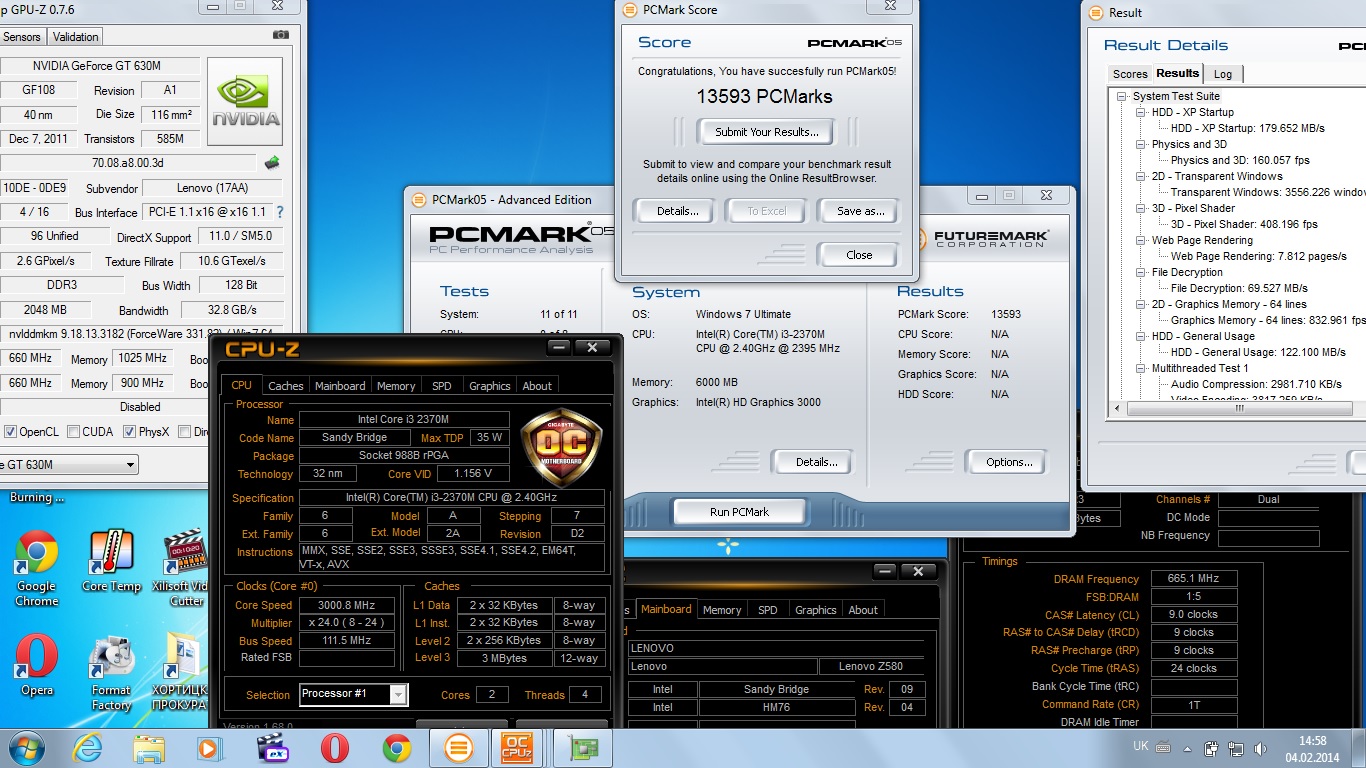Click the network tray icon
The image size is (1366, 768).
click(x=1234, y=748)
